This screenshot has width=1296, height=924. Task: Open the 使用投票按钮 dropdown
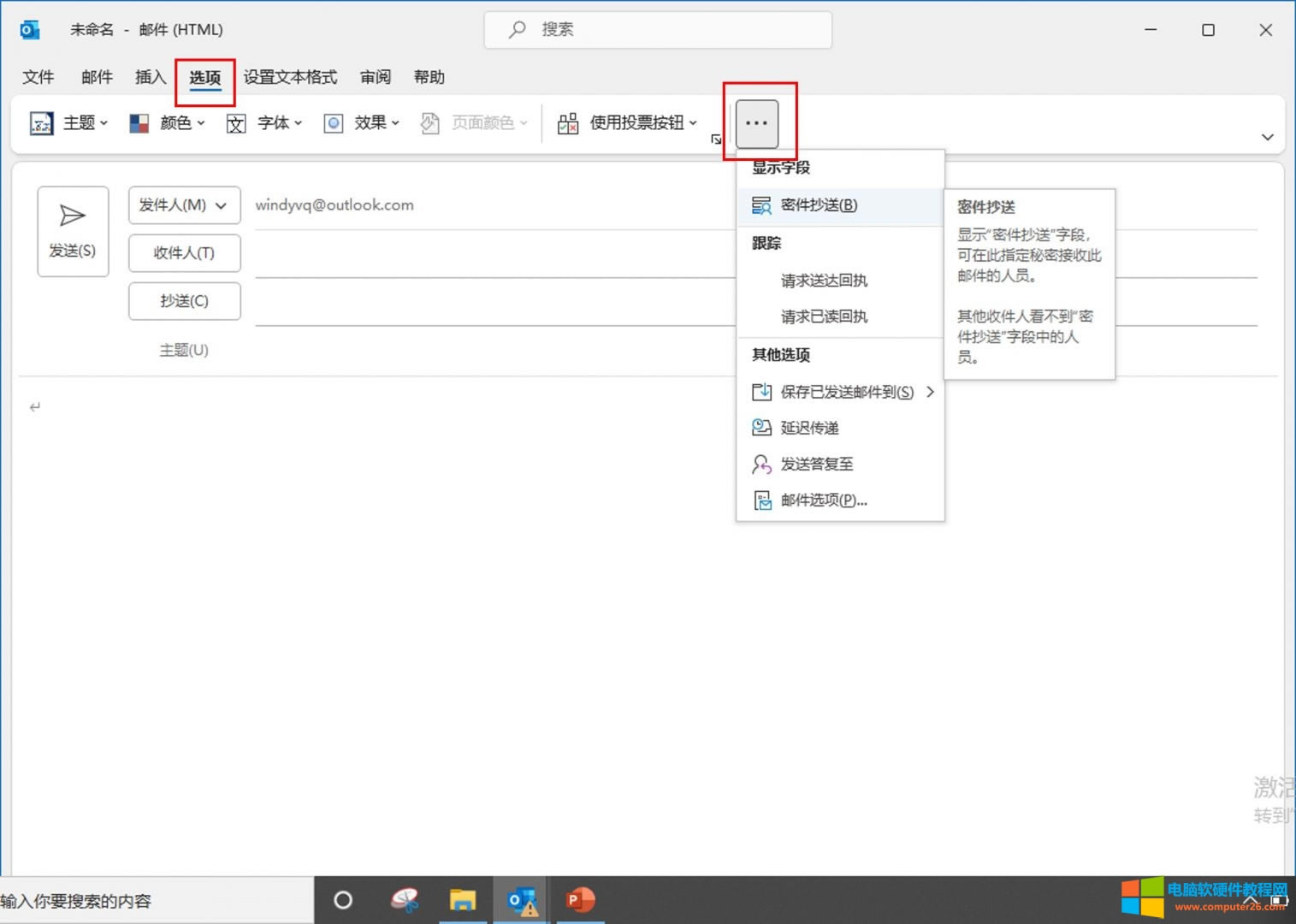coord(627,123)
